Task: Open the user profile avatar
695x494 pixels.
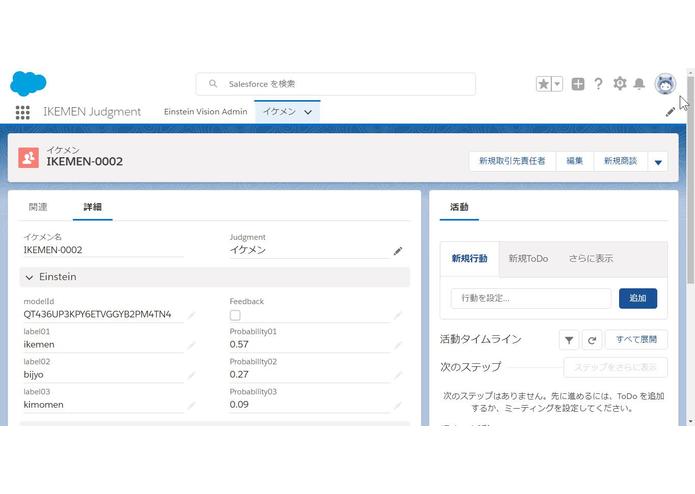Action: point(665,84)
